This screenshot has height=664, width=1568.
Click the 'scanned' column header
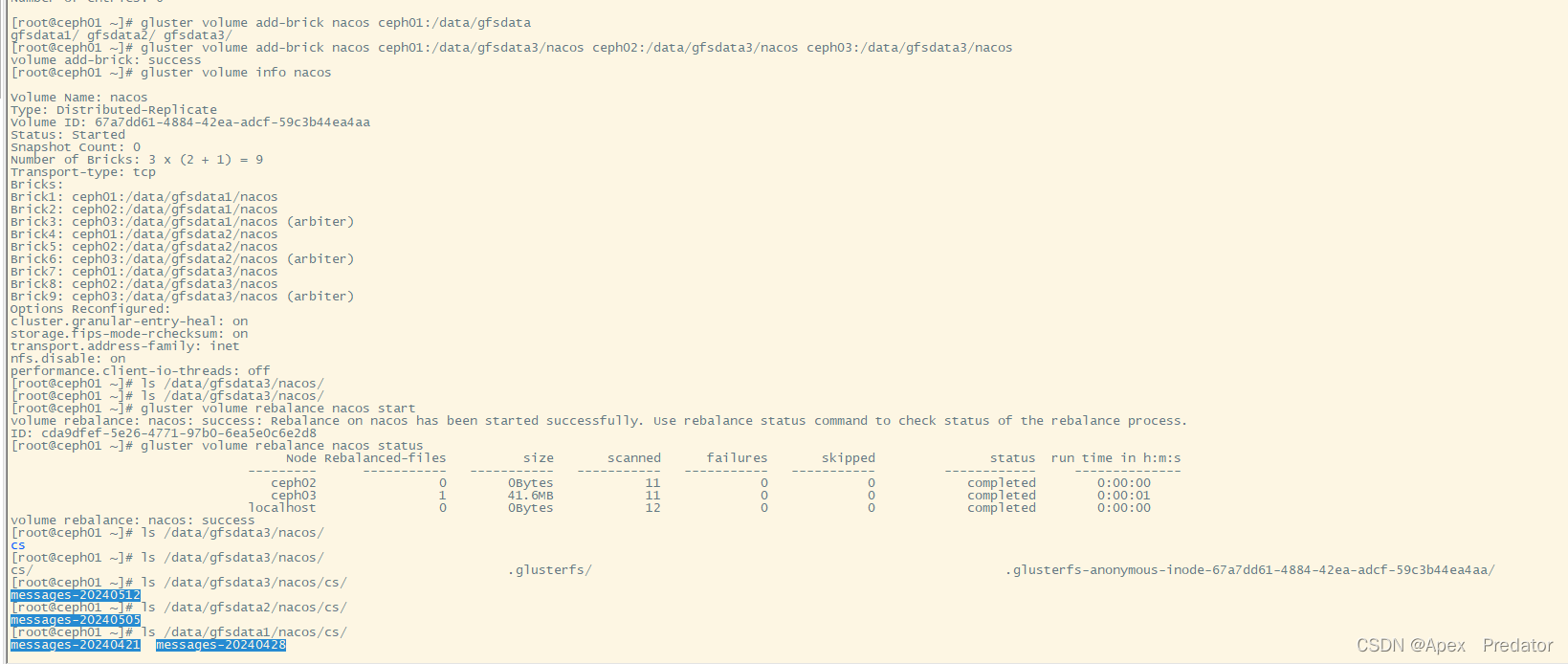point(634,458)
